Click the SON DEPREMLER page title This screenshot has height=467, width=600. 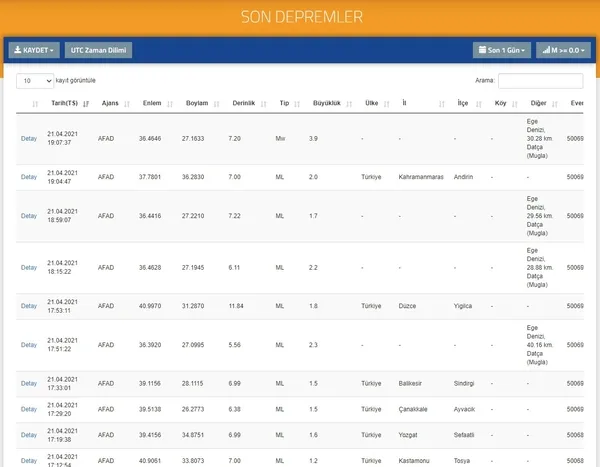pyautogui.click(x=302, y=17)
